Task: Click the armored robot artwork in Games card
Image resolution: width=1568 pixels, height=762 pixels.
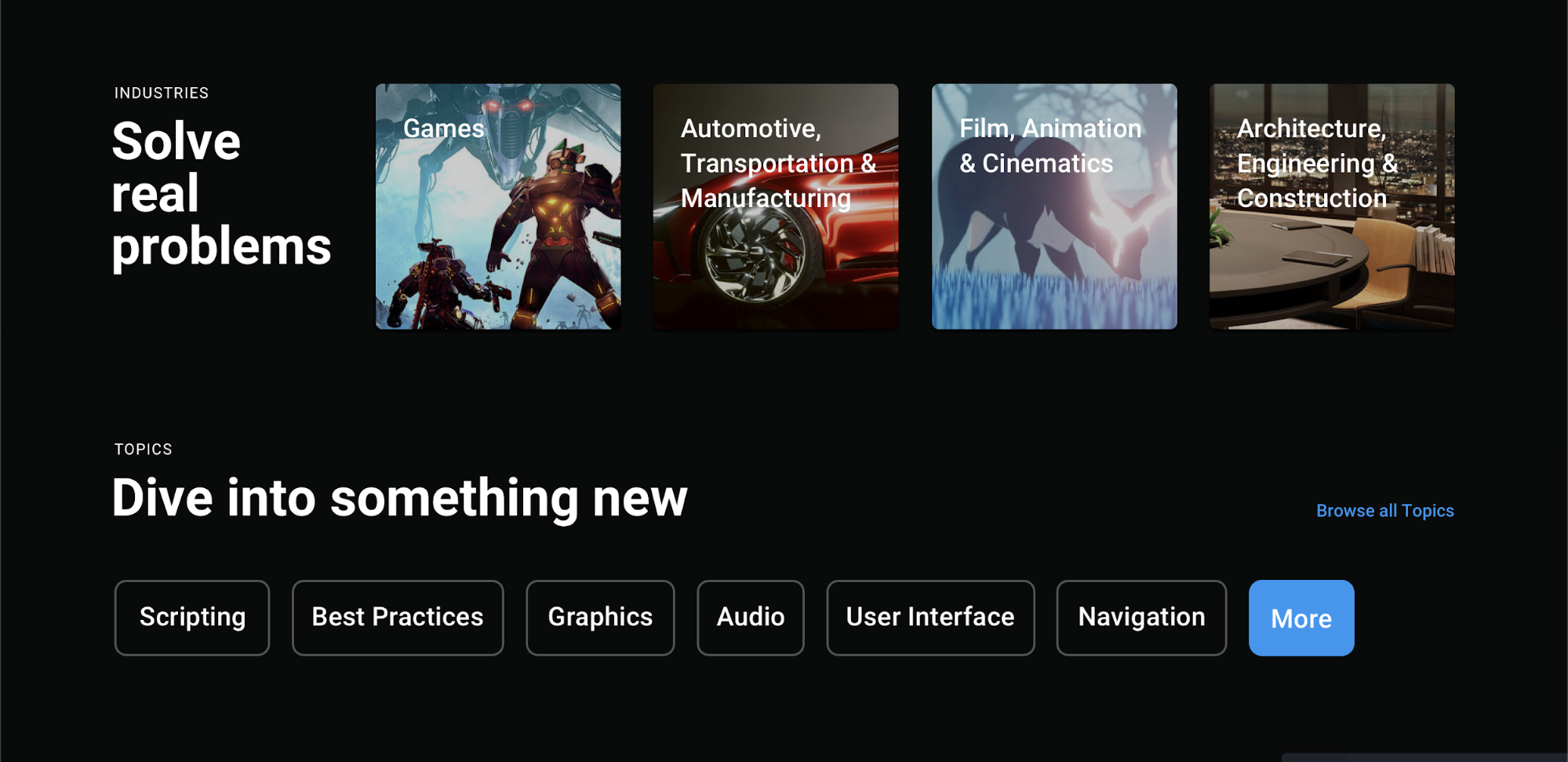Action: click(x=549, y=235)
